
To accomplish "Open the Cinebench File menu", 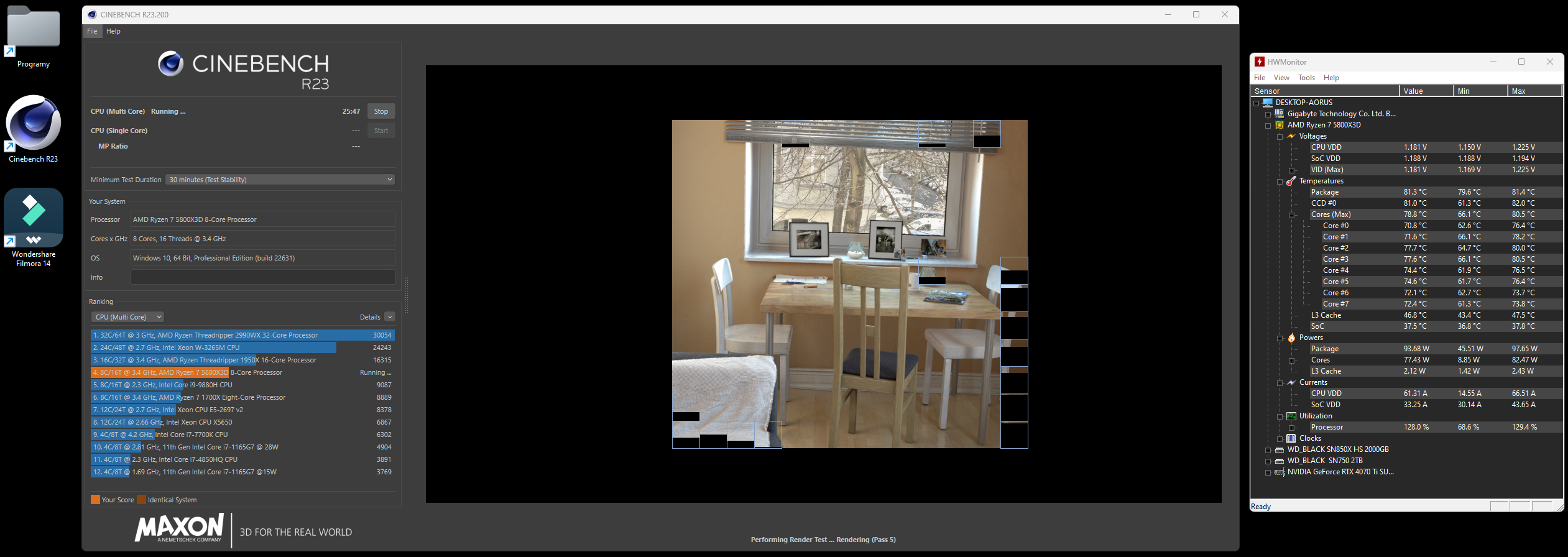I will pos(92,31).
